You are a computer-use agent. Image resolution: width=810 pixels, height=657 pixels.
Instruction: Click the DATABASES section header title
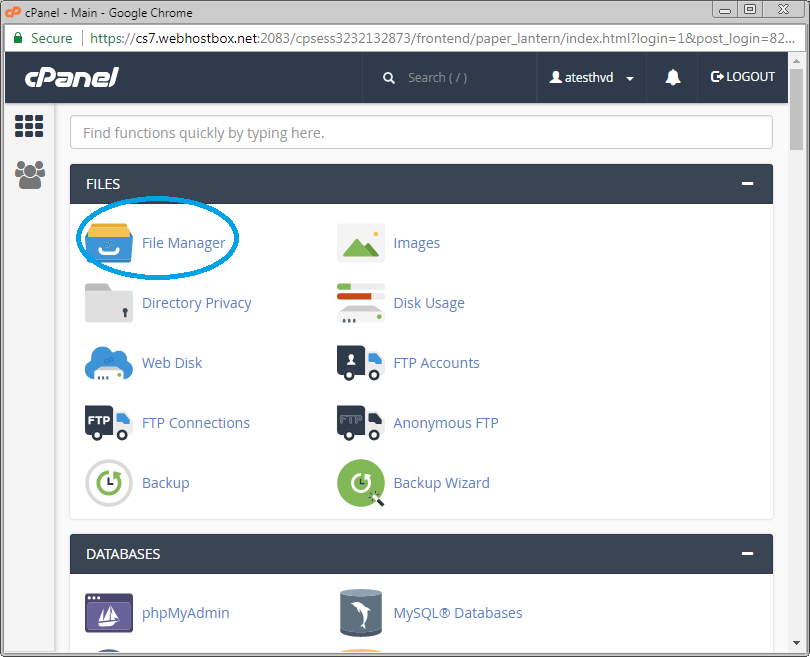coord(123,554)
